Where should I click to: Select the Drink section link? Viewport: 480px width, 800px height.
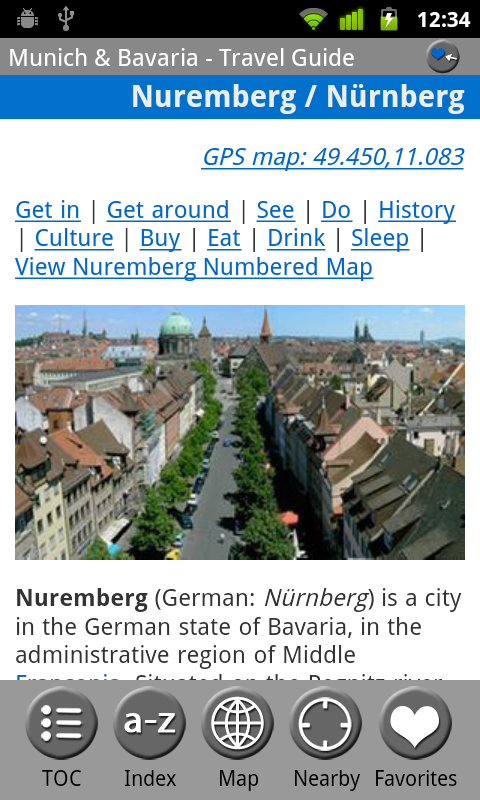click(x=296, y=238)
